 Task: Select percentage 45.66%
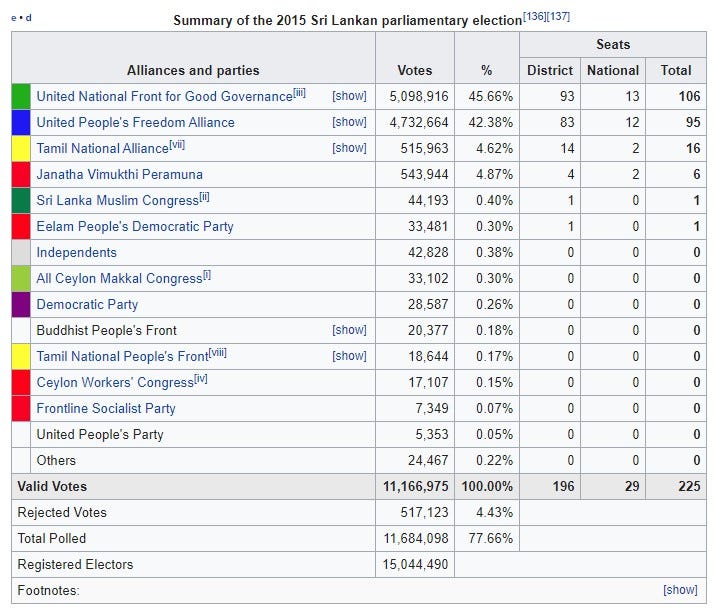tap(490, 96)
